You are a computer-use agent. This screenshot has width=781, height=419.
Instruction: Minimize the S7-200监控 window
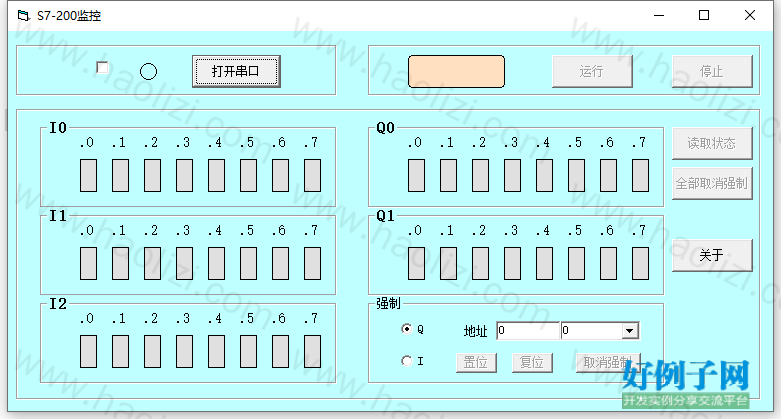(659, 15)
